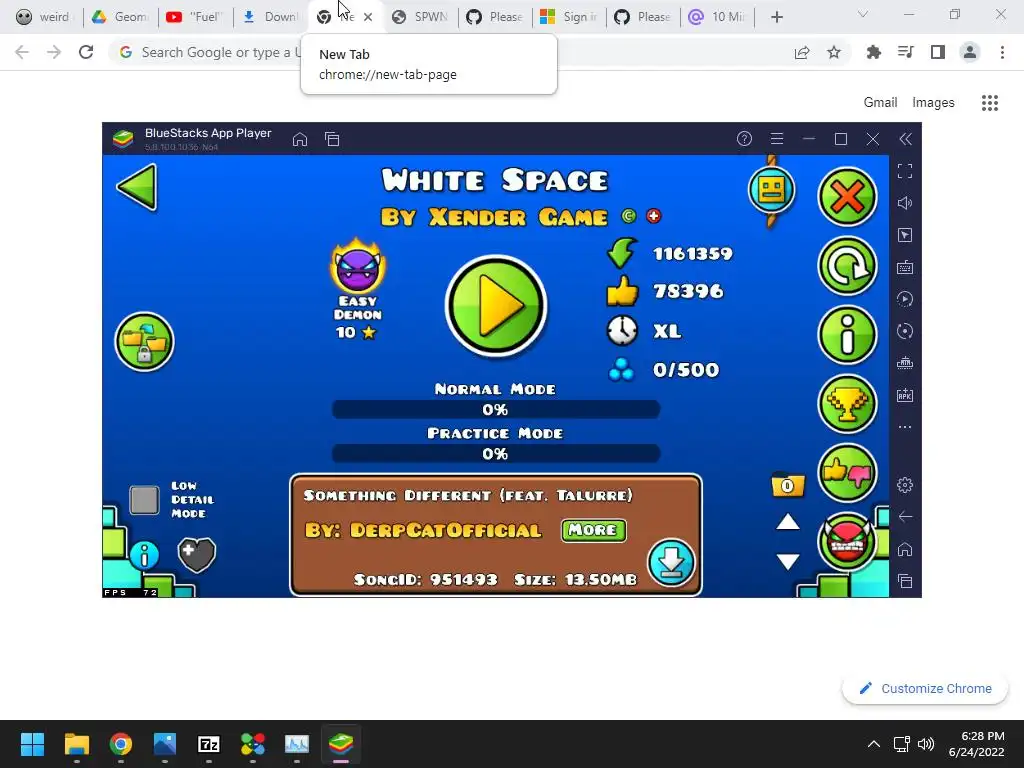Open Chrome extensions puzzle icon
The height and width of the screenshot is (768, 1024).
(x=873, y=52)
